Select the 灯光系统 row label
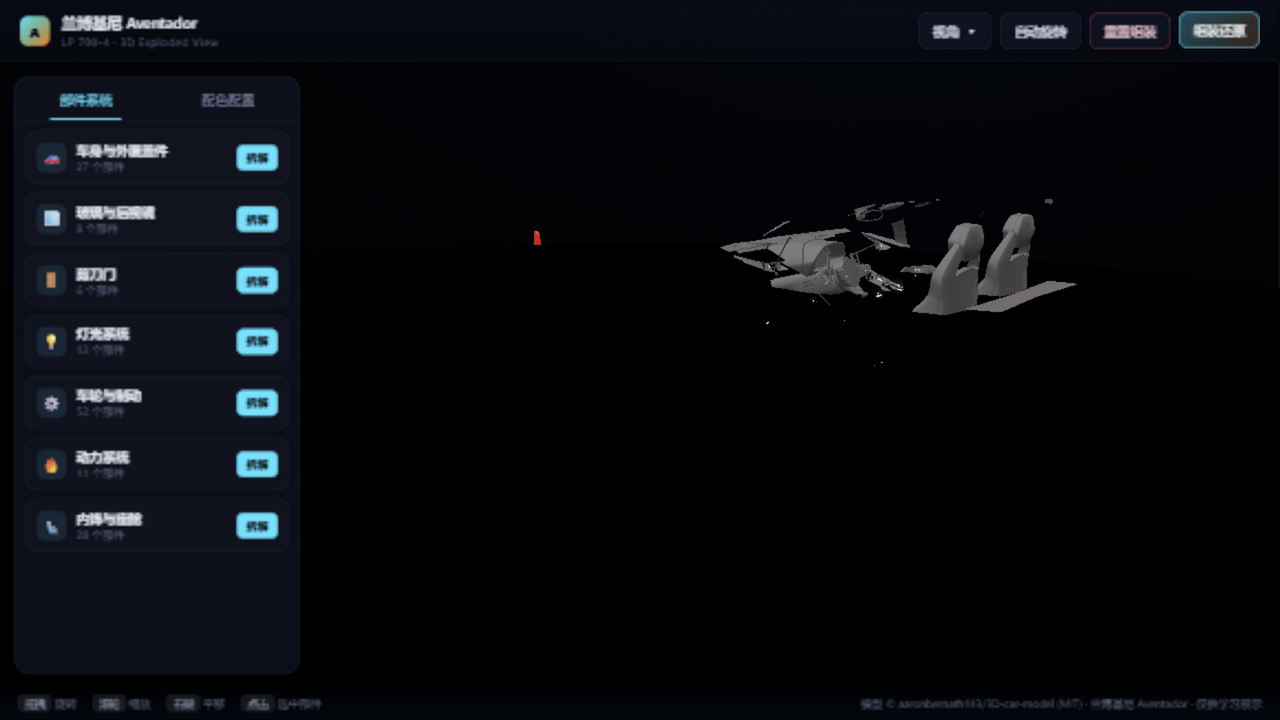This screenshot has width=1280, height=720. tap(102, 334)
